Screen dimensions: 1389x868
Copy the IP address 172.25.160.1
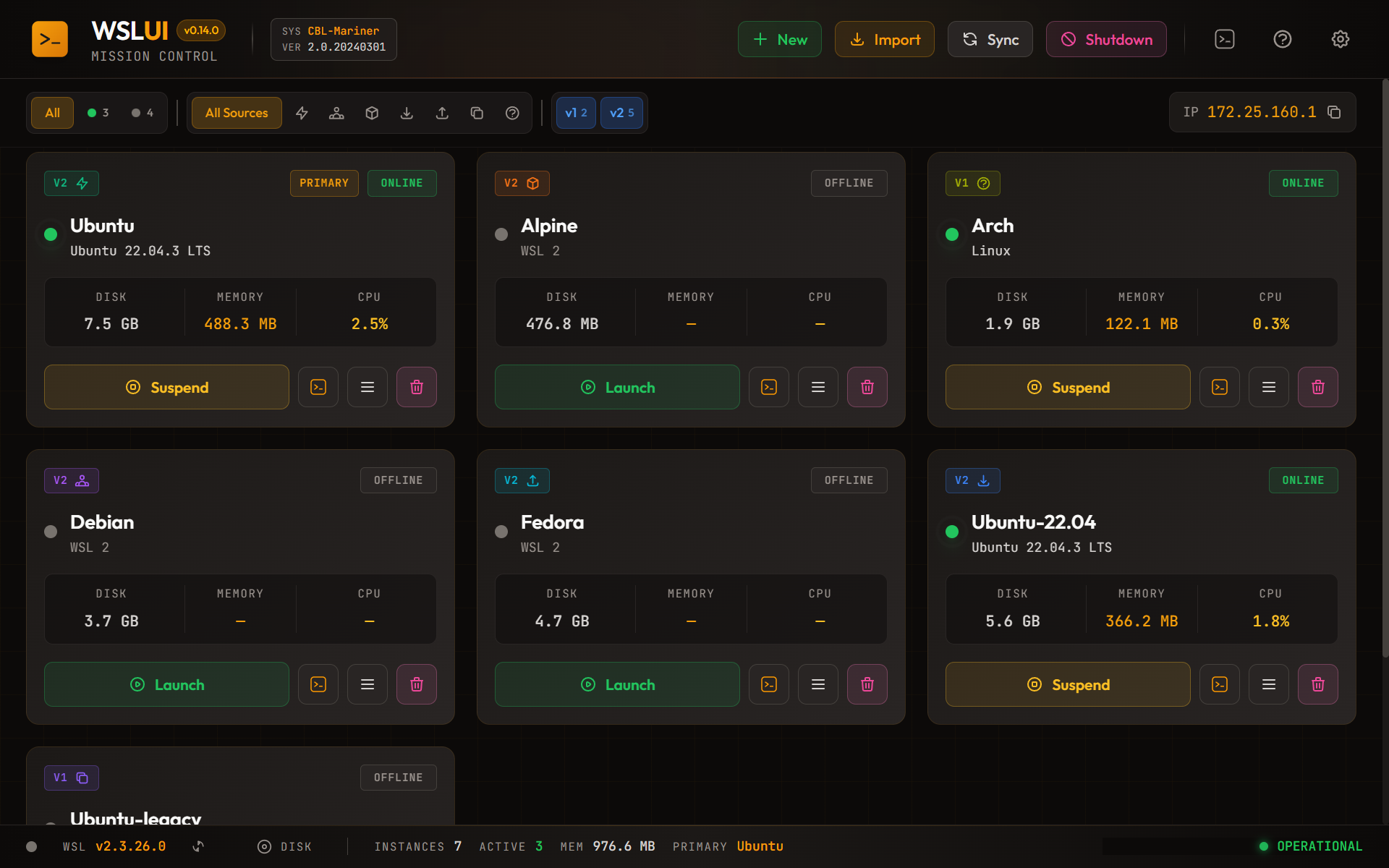[1335, 112]
